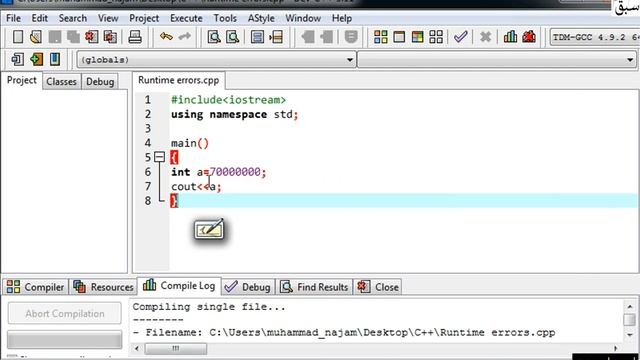640x360 pixels.
Task: Open the Tools menu
Action: tap(225, 18)
